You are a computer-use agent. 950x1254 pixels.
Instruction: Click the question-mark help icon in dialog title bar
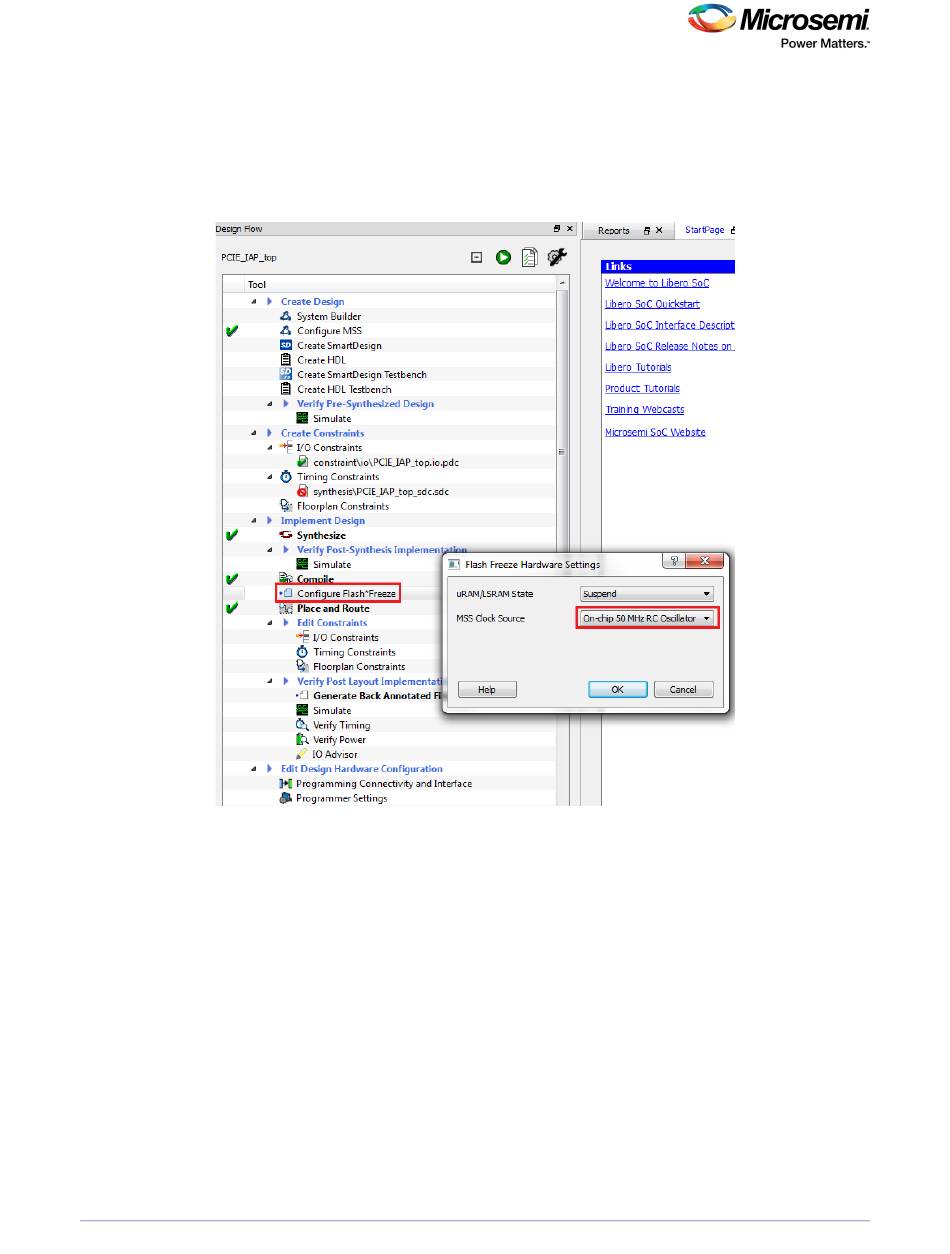673,563
